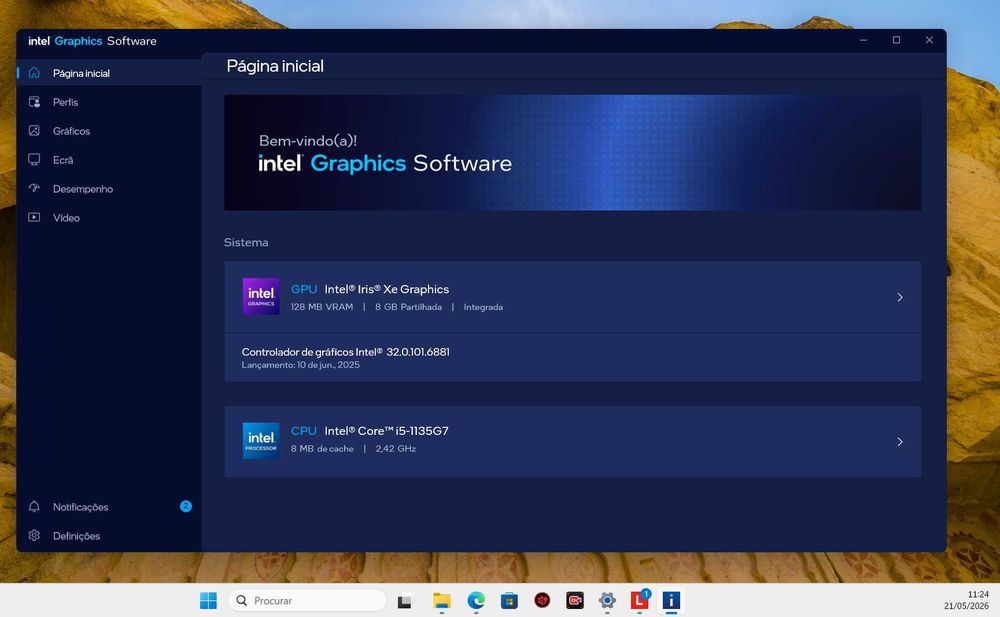Open the Windows Start menu

pyautogui.click(x=208, y=600)
